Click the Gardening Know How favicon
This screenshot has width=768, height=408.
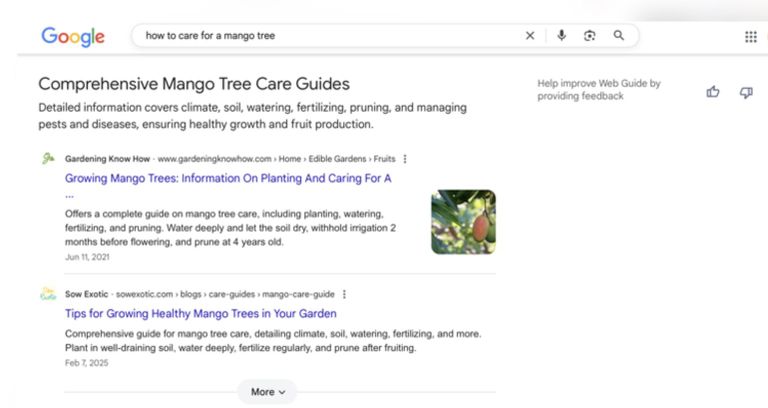pyautogui.click(x=48, y=158)
